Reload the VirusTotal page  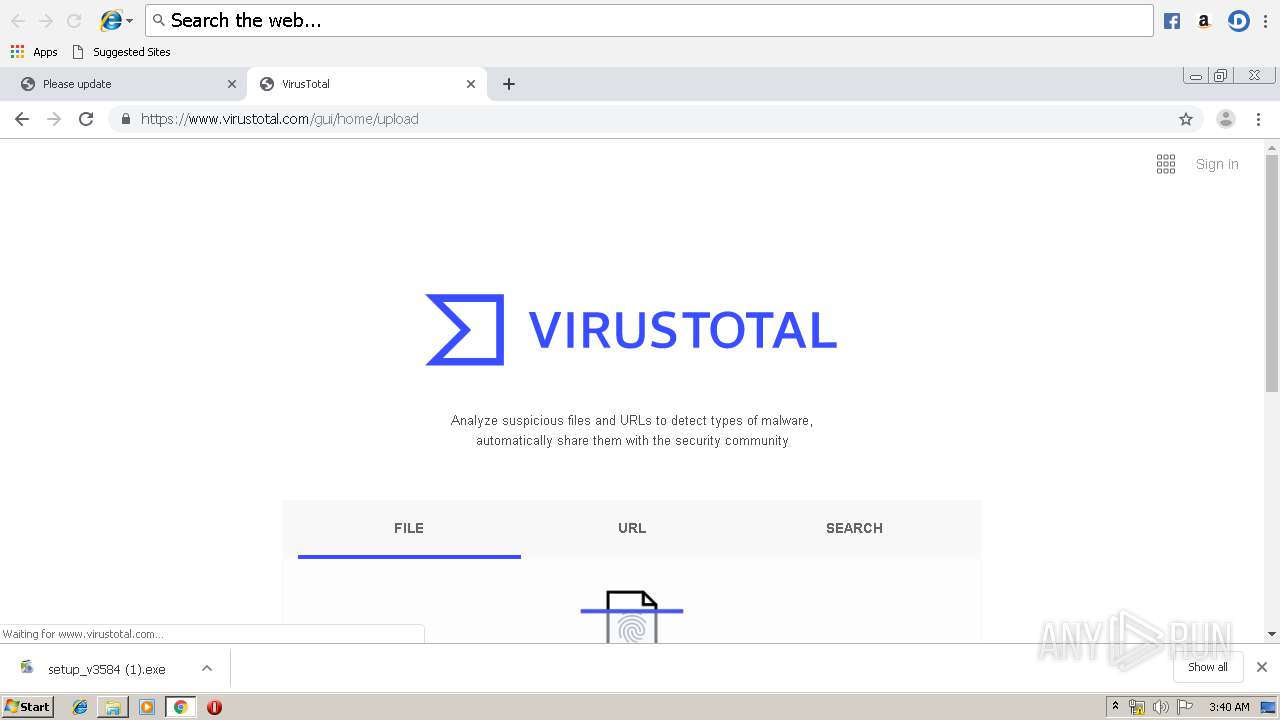pos(86,119)
